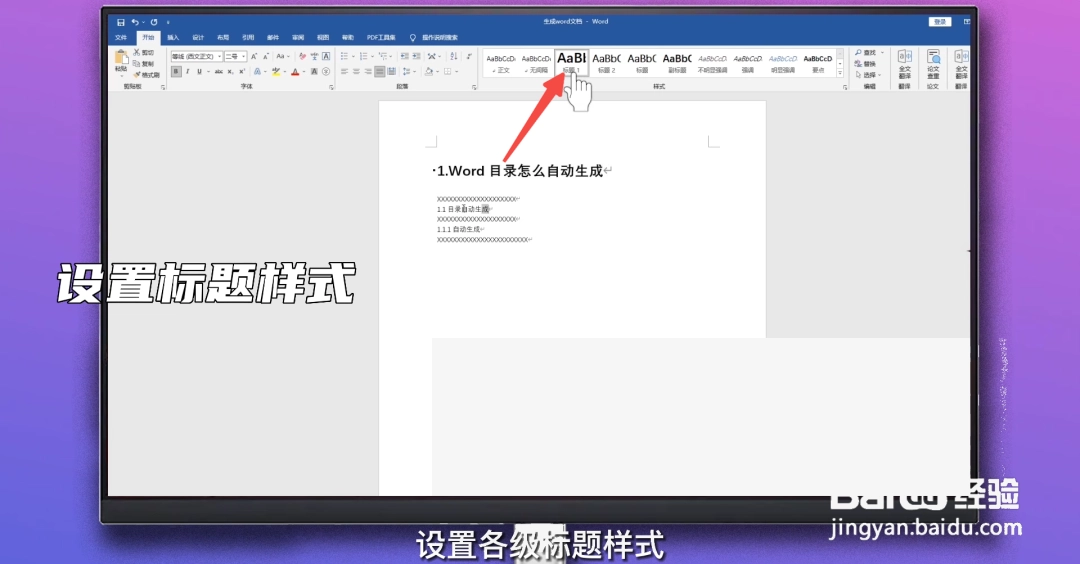Expand the styles gallery more arrow
Screen dimensions: 1080x564
840,73
